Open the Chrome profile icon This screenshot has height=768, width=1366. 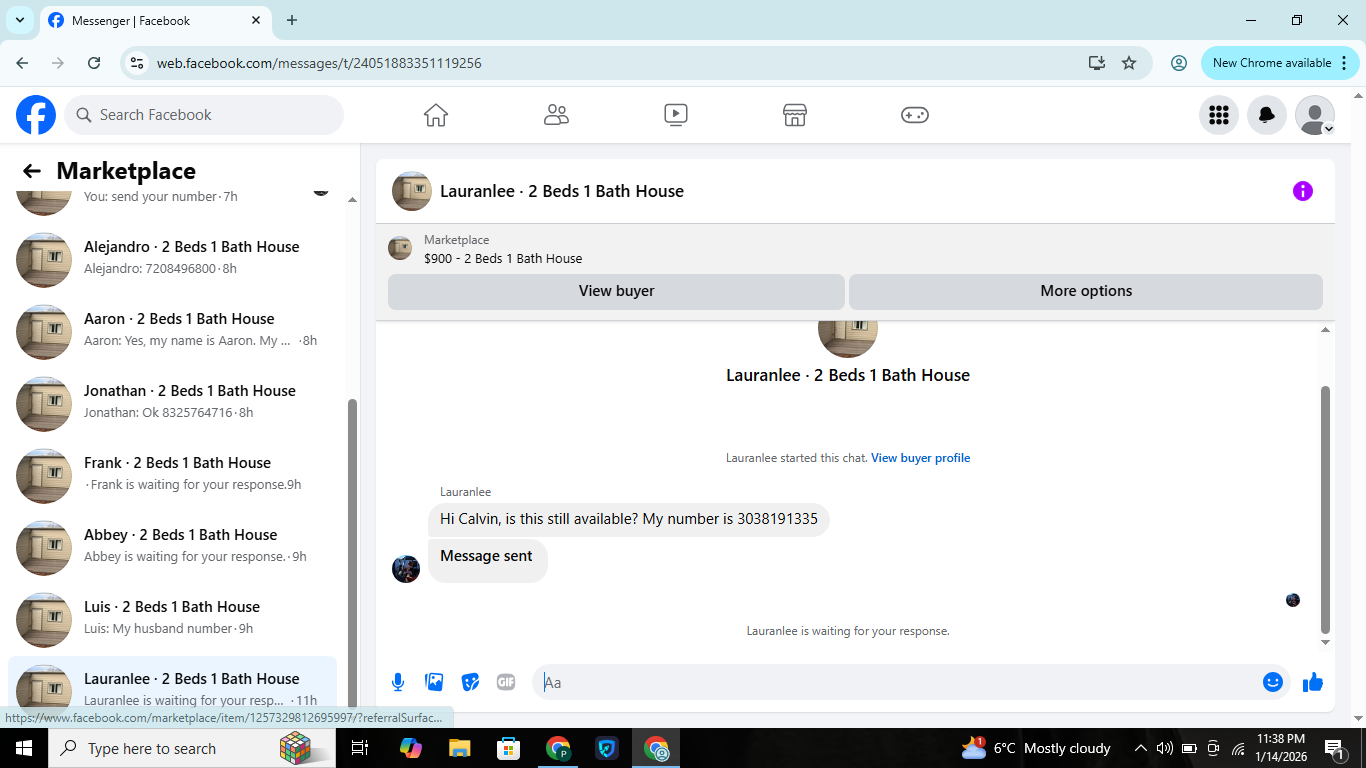point(1179,63)
